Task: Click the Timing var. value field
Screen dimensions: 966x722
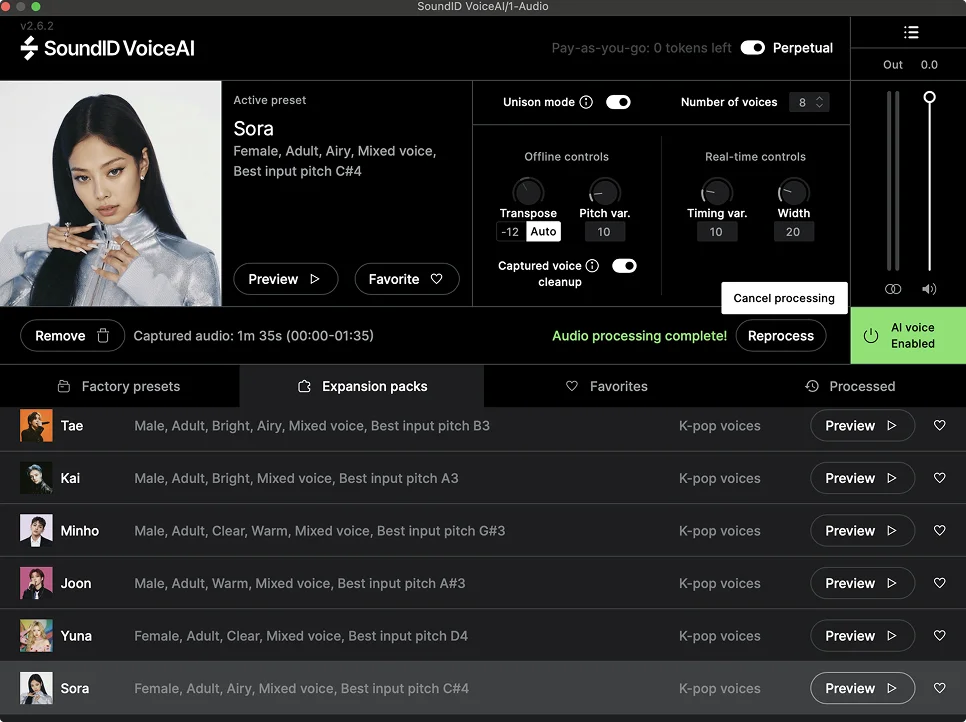Action: click(x=716, y=232)
